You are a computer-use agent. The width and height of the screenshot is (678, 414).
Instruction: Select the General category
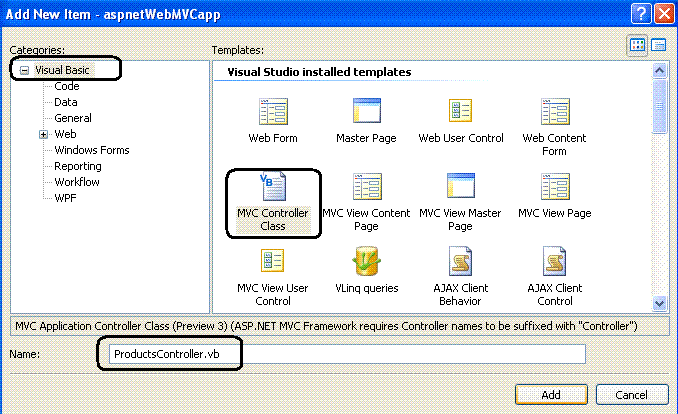point(73,118)
